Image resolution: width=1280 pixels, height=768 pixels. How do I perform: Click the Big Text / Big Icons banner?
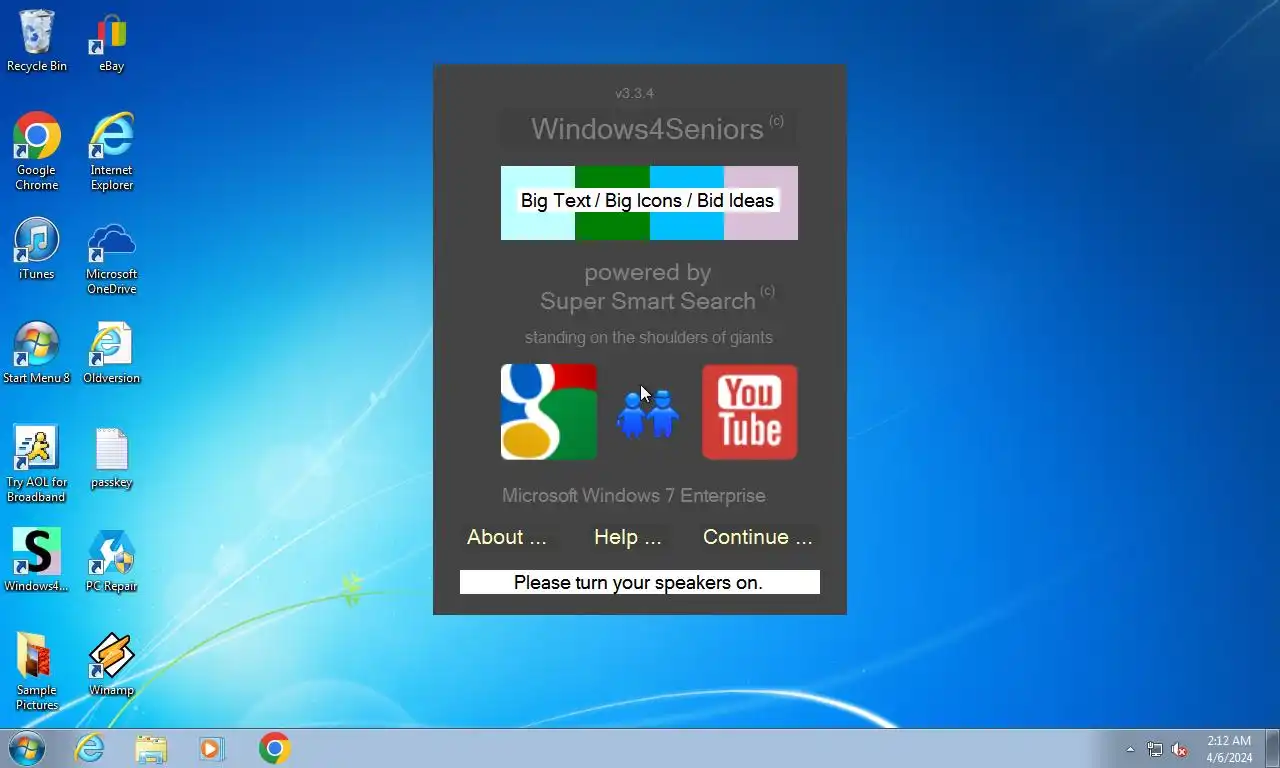pyautogui.click(x=649, y=203)
